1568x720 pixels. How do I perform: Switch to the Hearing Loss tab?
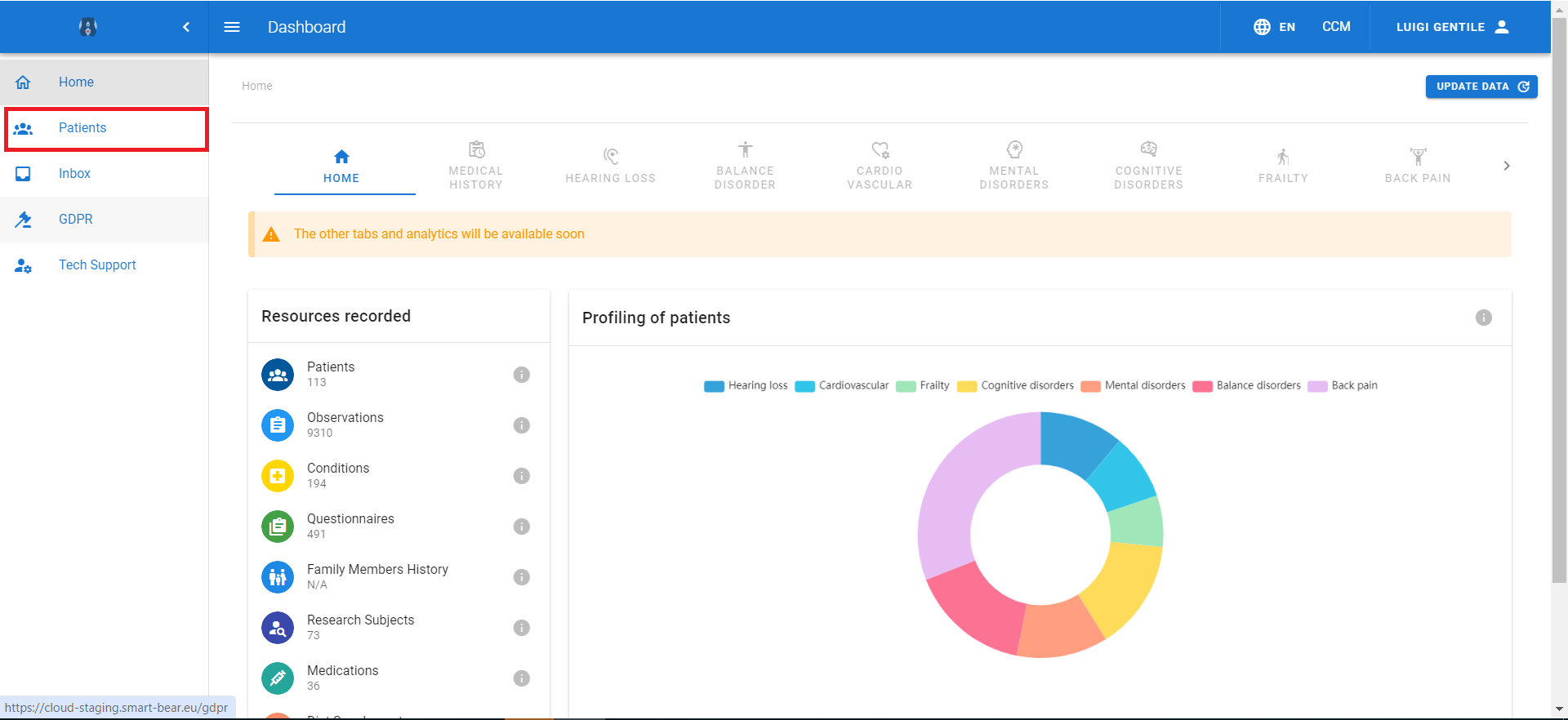coord(611,166)
